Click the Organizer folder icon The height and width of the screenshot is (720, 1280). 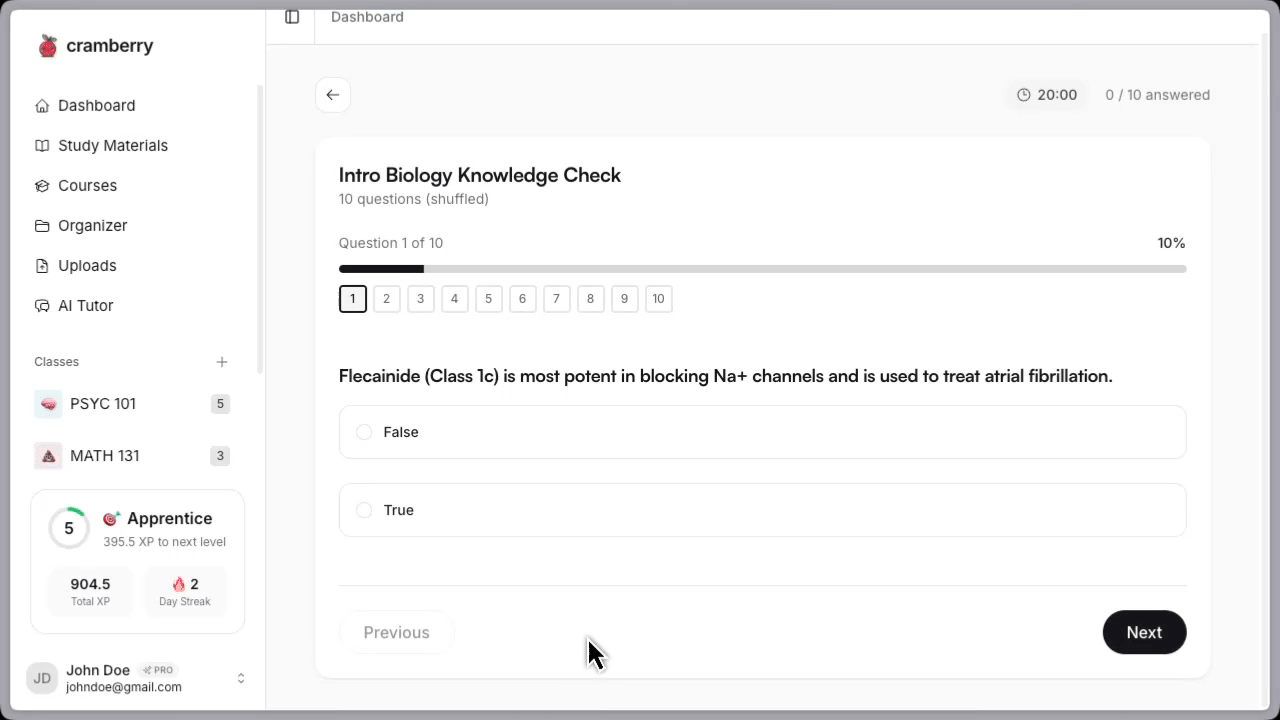point(42,225)
